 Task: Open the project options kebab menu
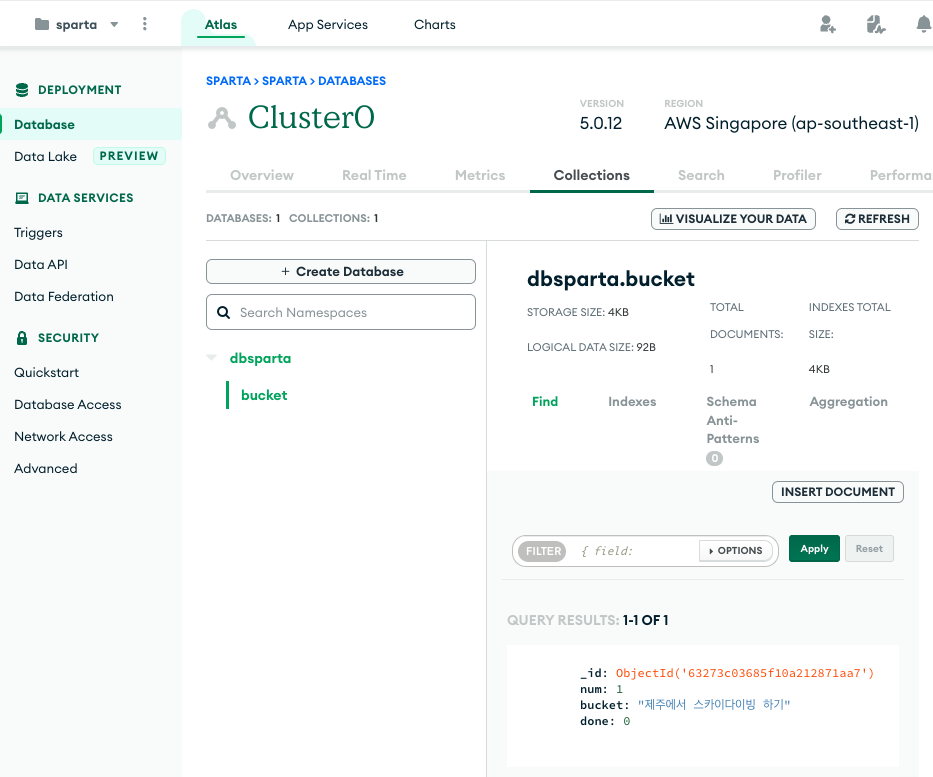click(x=145, y=24)
